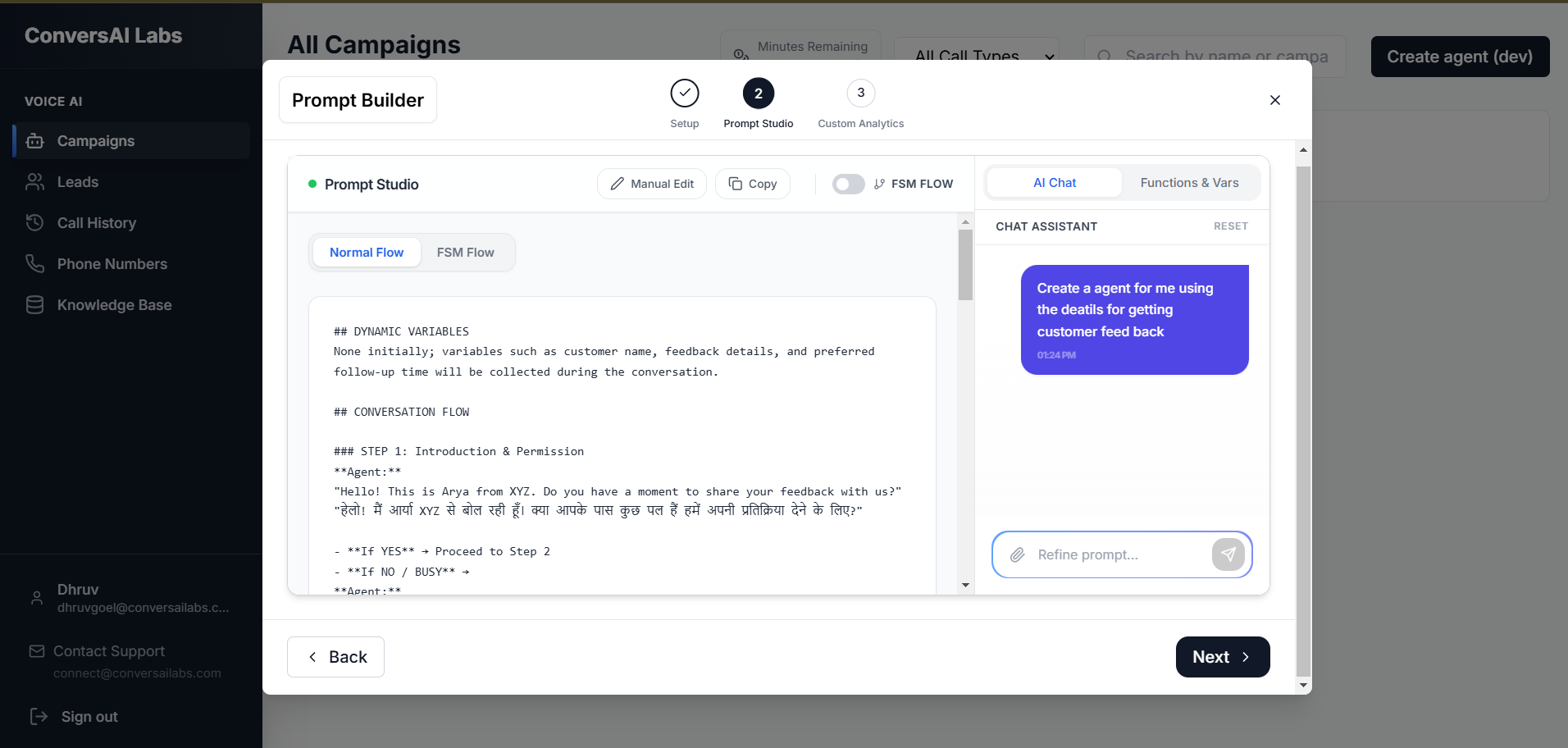Switch to the FSM Flow tab
This screenshot has width=1568, height=748.
(x=465, y=253)
